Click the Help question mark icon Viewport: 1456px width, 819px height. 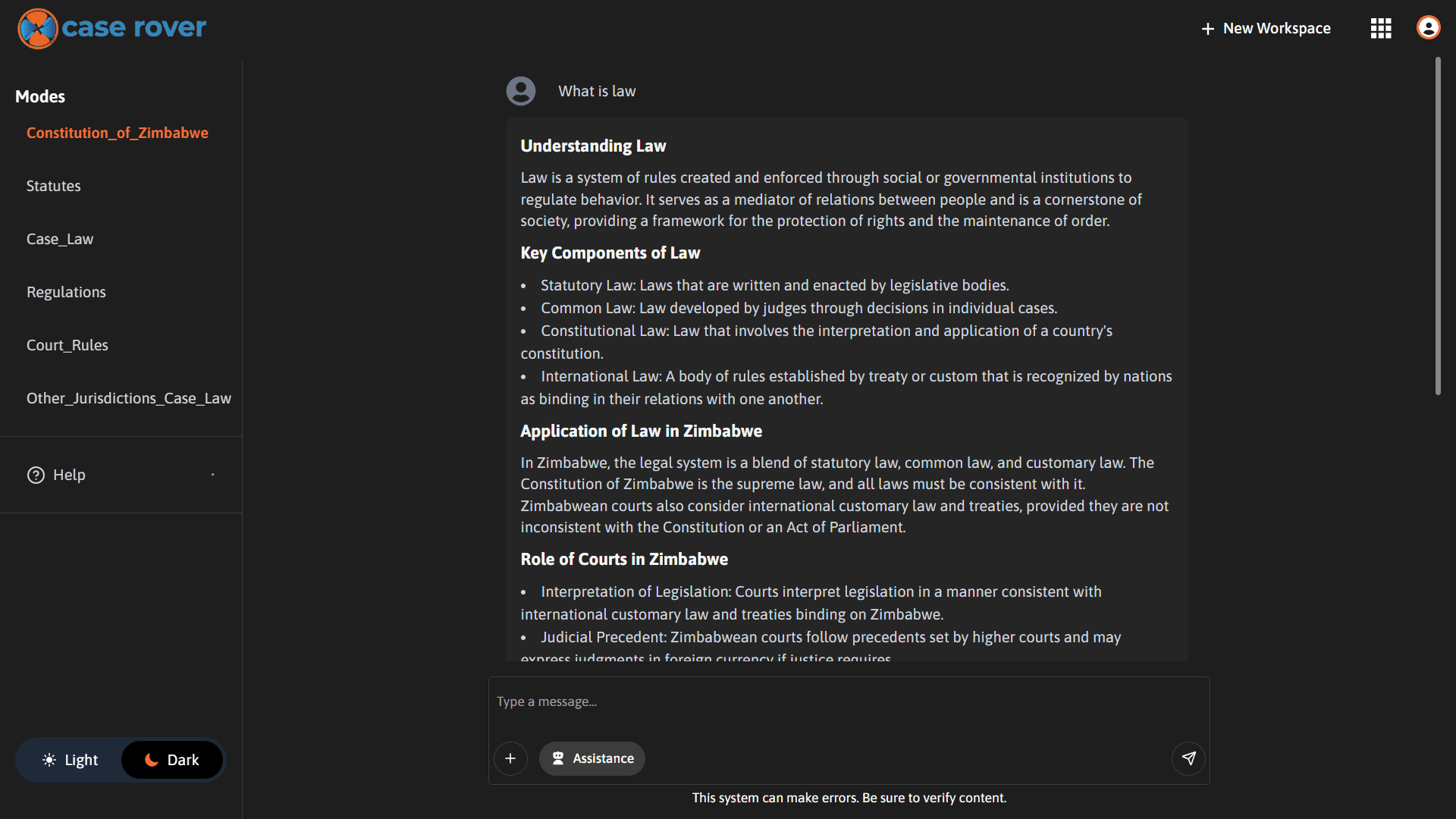36,475
